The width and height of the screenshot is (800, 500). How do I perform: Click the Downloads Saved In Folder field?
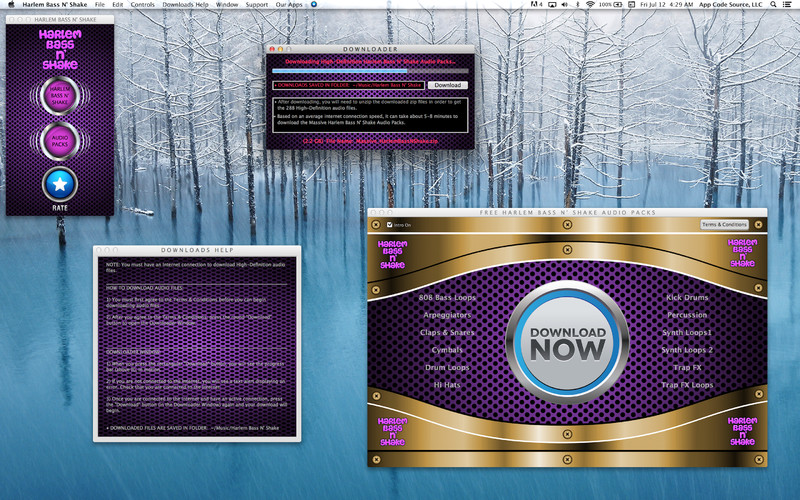tap(348, 85)
